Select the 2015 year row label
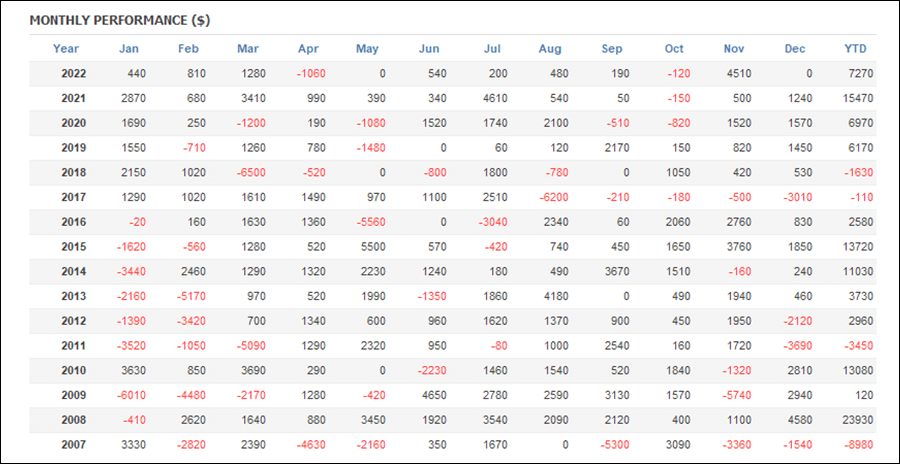The width and height of the screenshot is (900, 464). point(73,247)
